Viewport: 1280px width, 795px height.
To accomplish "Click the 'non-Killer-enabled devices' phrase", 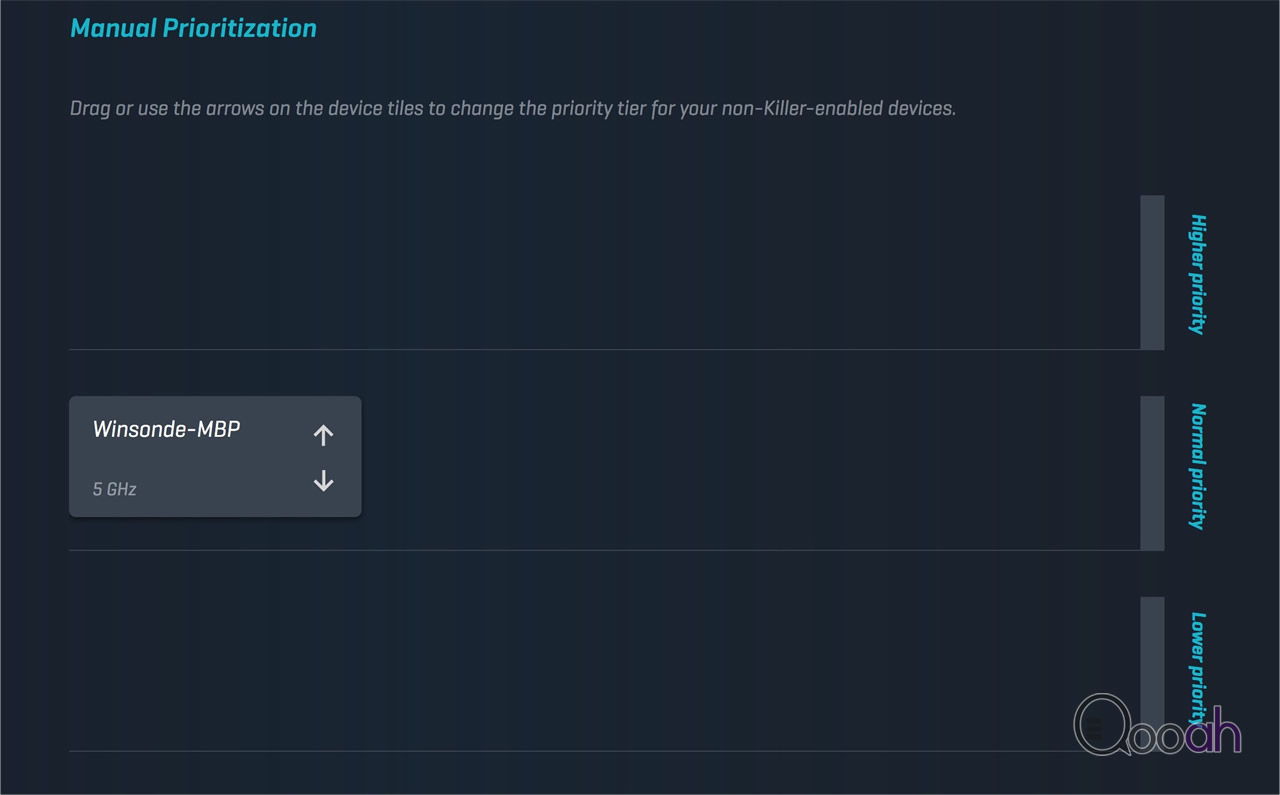I will (x=838, y=108).
